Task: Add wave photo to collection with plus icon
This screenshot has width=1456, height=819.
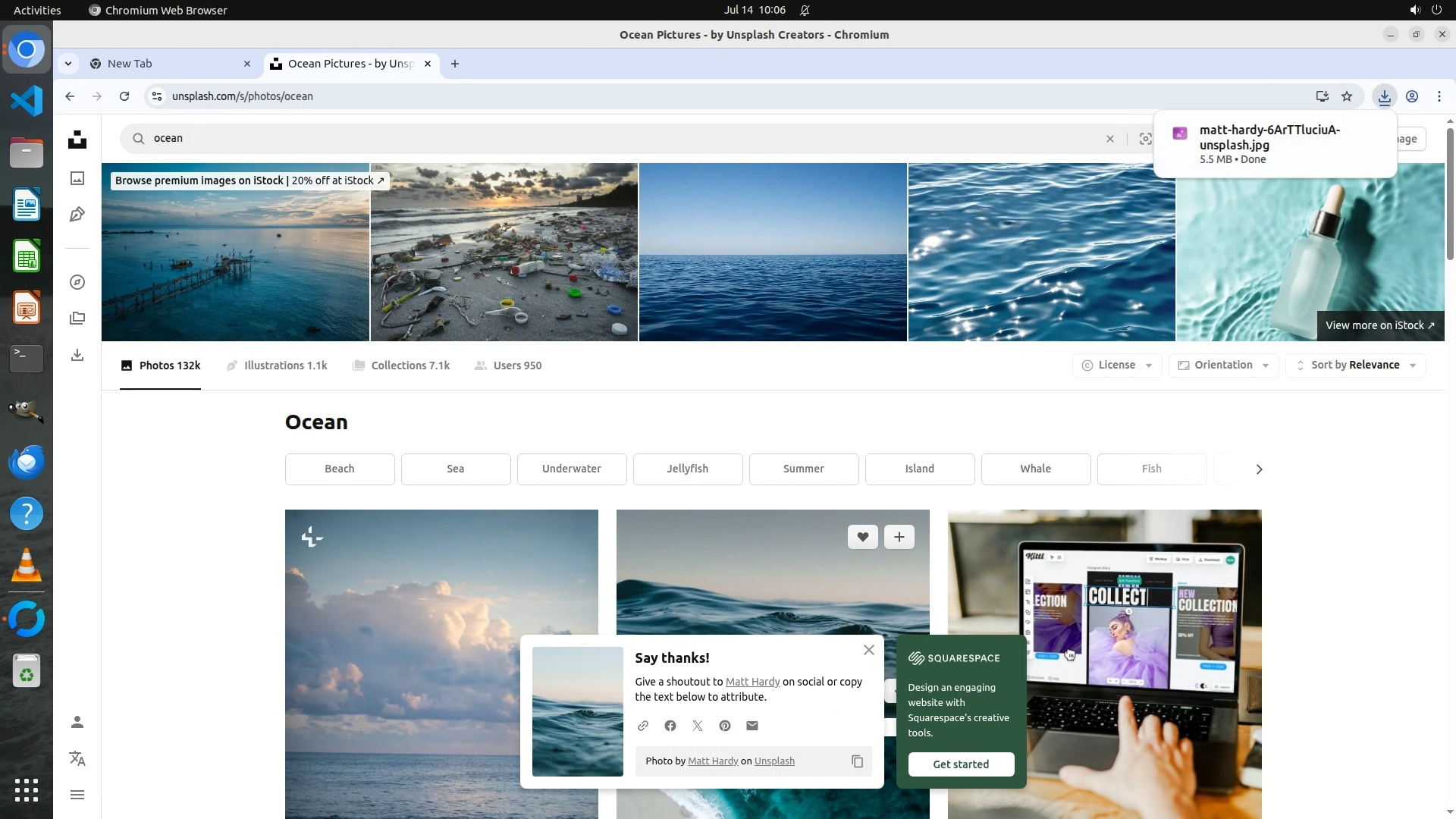Action: click(899, 537)
